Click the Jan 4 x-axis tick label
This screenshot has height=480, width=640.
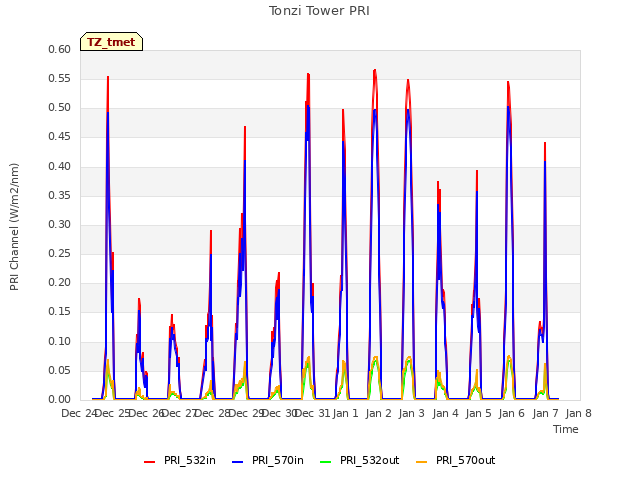[x=445, y=413]
